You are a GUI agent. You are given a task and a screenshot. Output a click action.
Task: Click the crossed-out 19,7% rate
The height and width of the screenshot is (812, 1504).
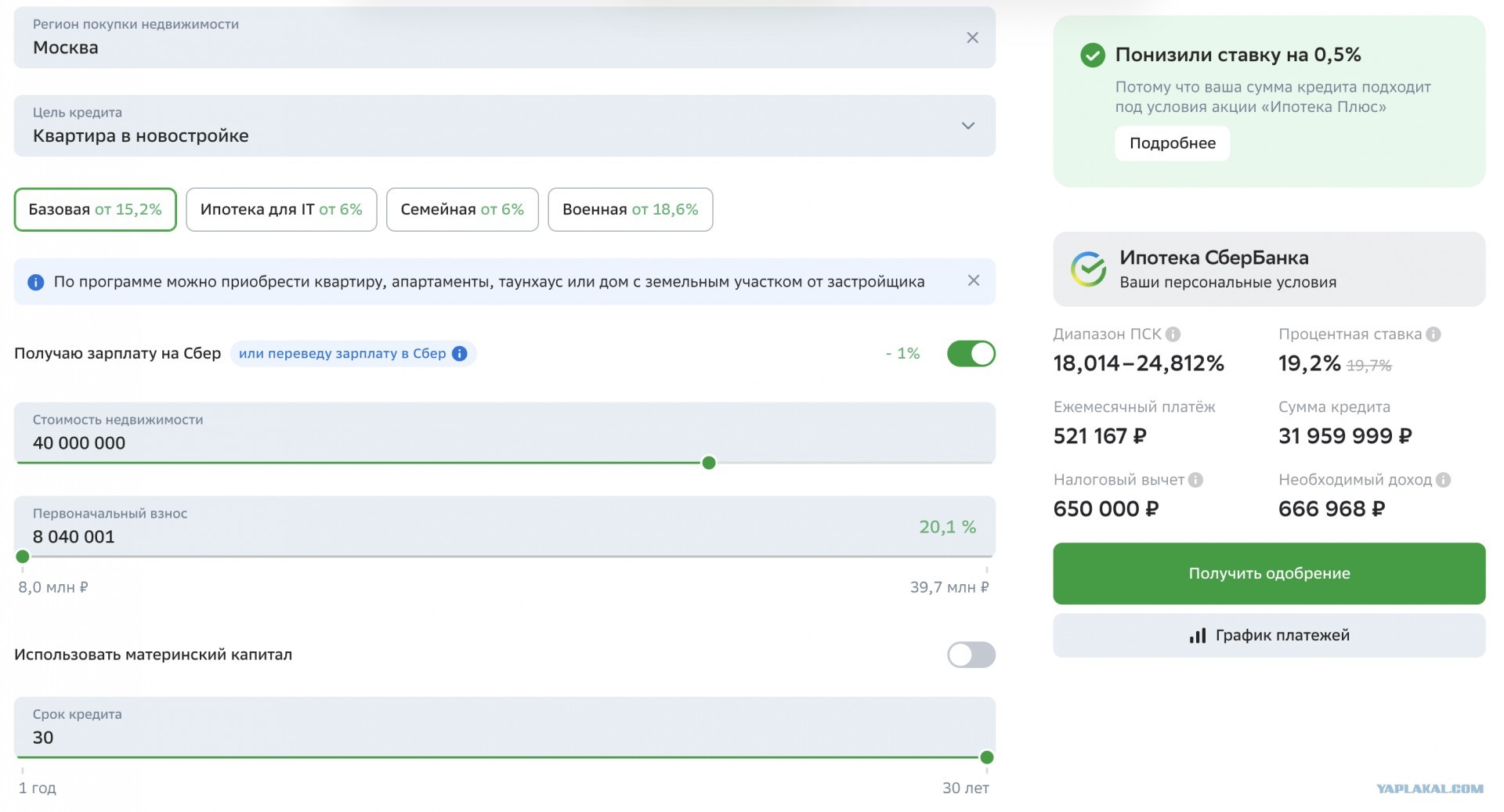[x=1368, y=365]
